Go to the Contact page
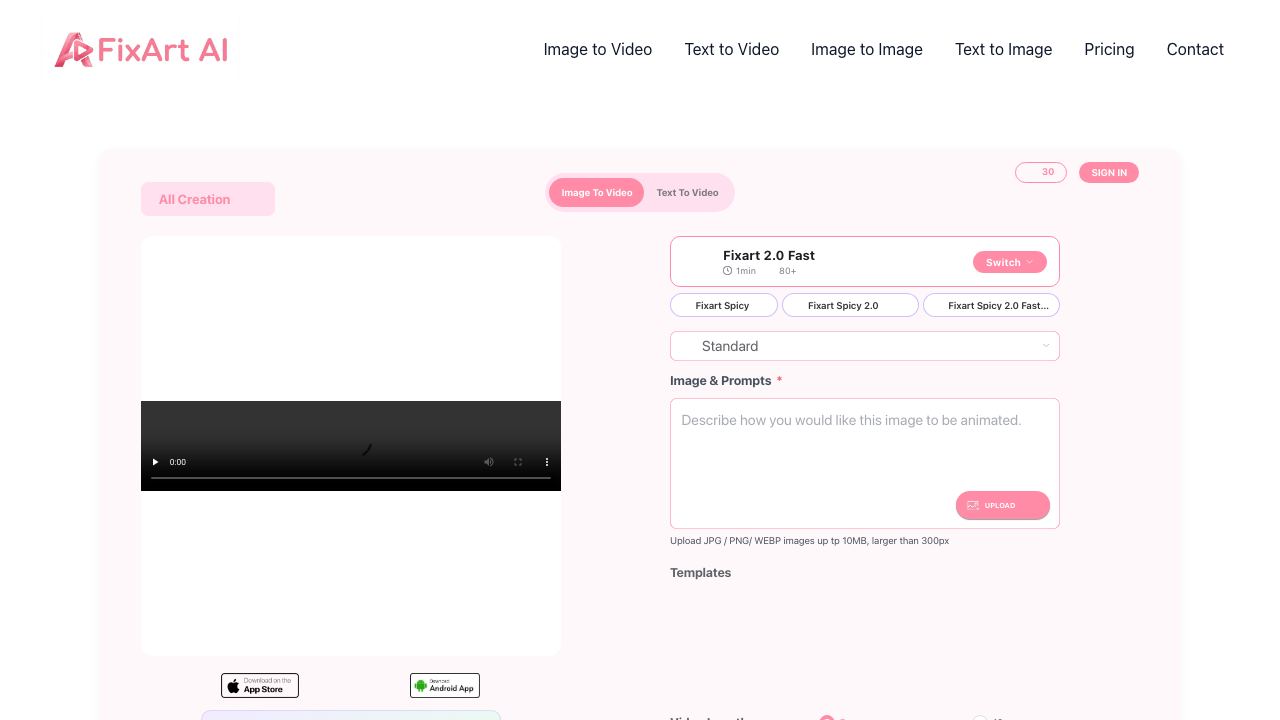Screen dimensions: 1280x720 point(1195,49)
